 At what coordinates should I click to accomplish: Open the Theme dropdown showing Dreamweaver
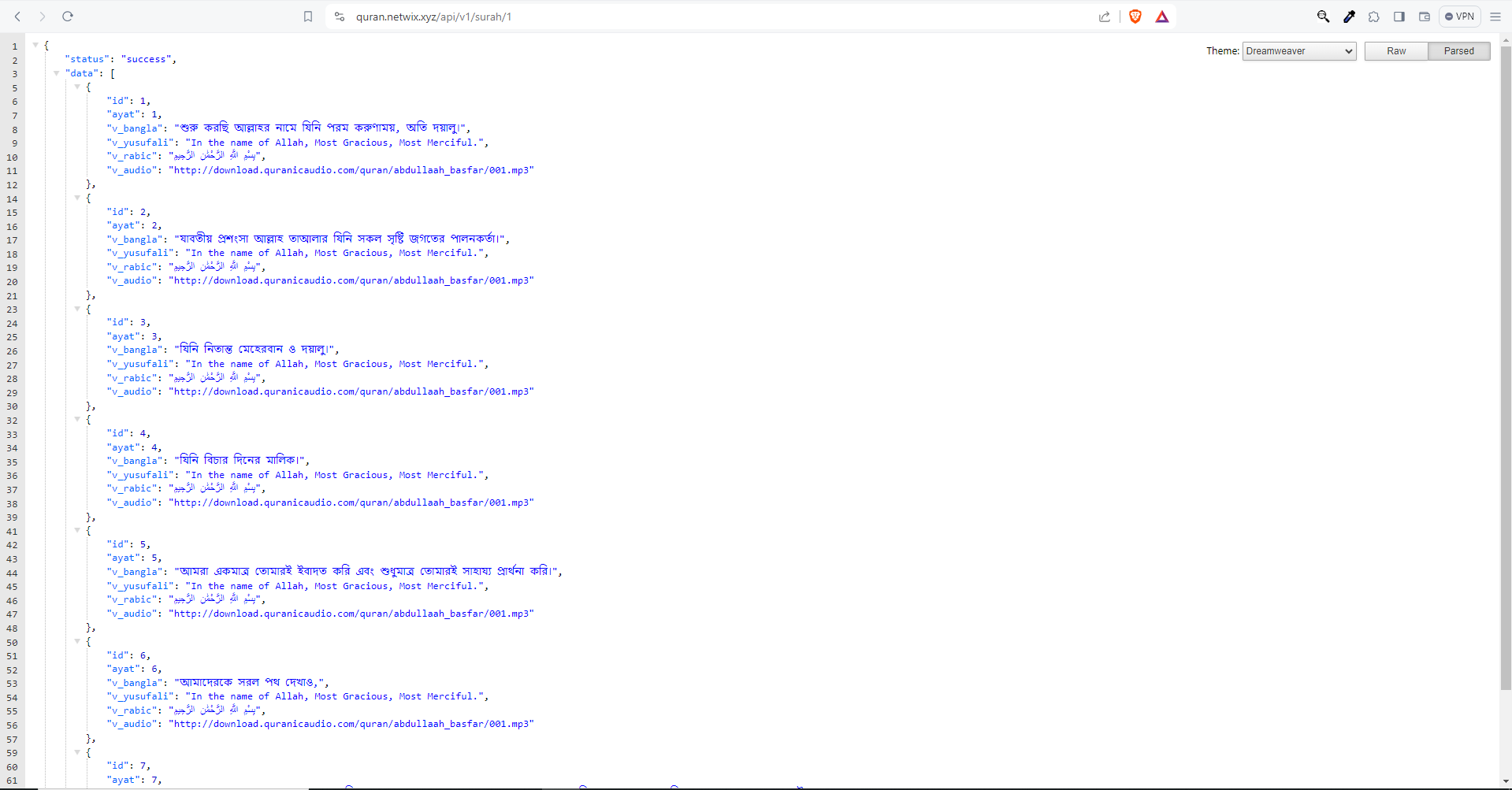(x=1299, y=51)
